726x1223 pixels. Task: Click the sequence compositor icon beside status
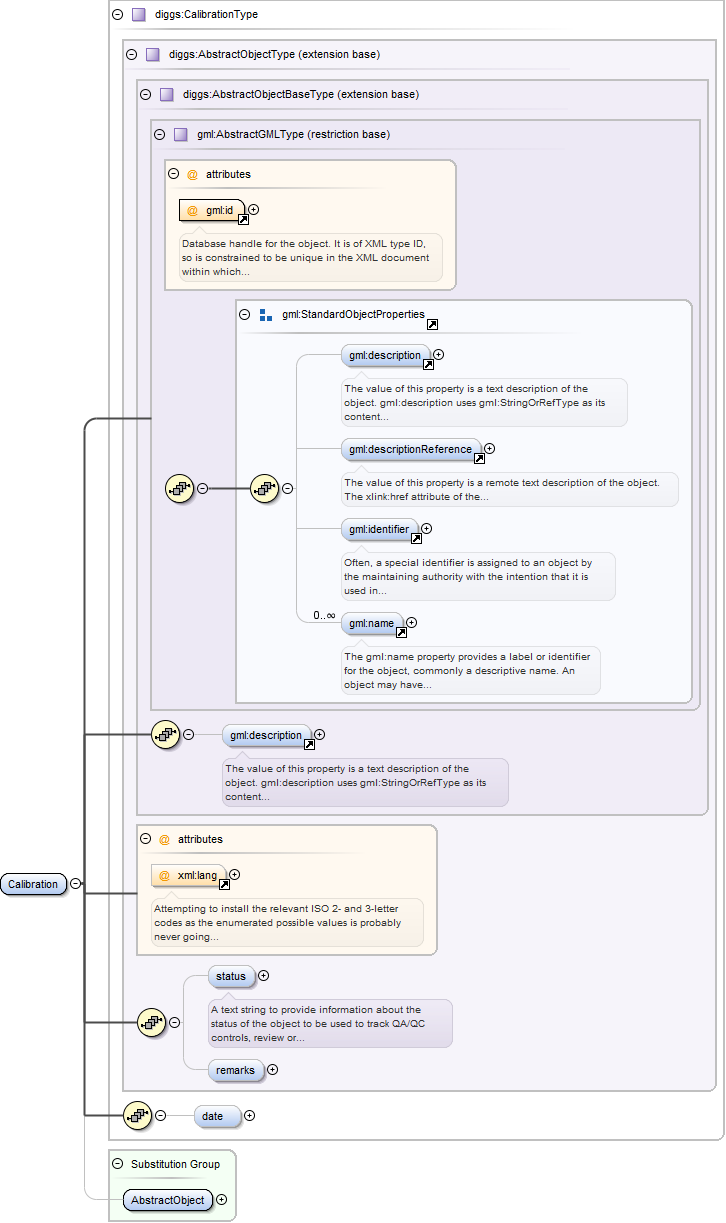(151, 1022)
